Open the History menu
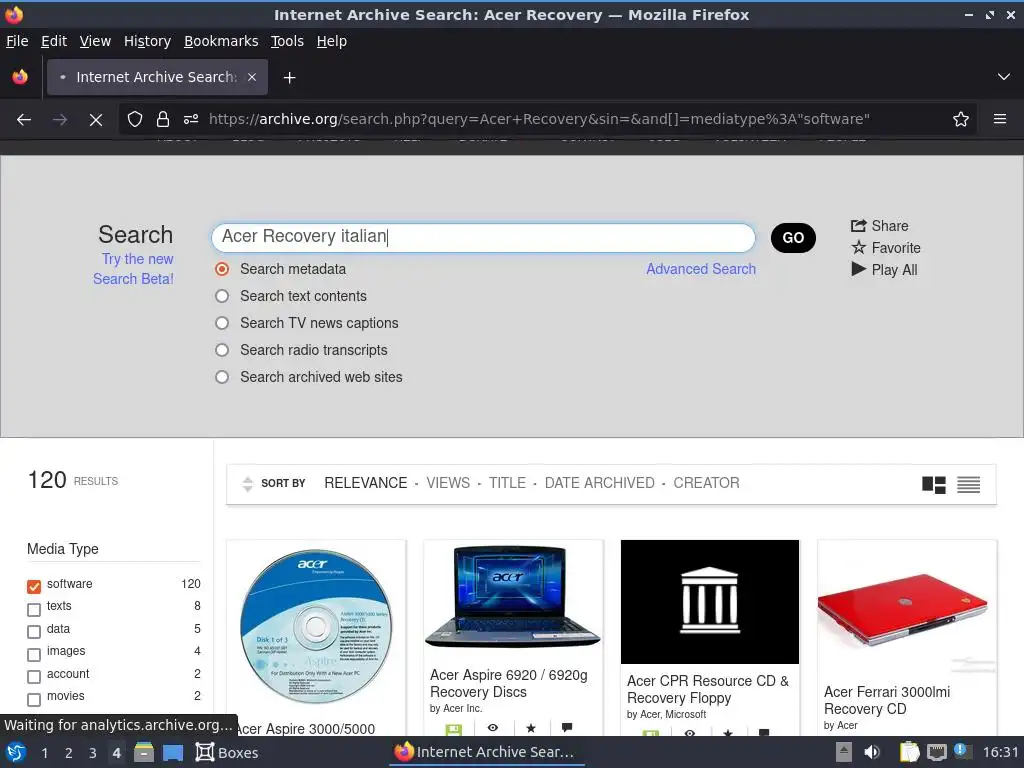Image resolution: width=1024 pixels, height=768 pixels. tap(147, 41)
